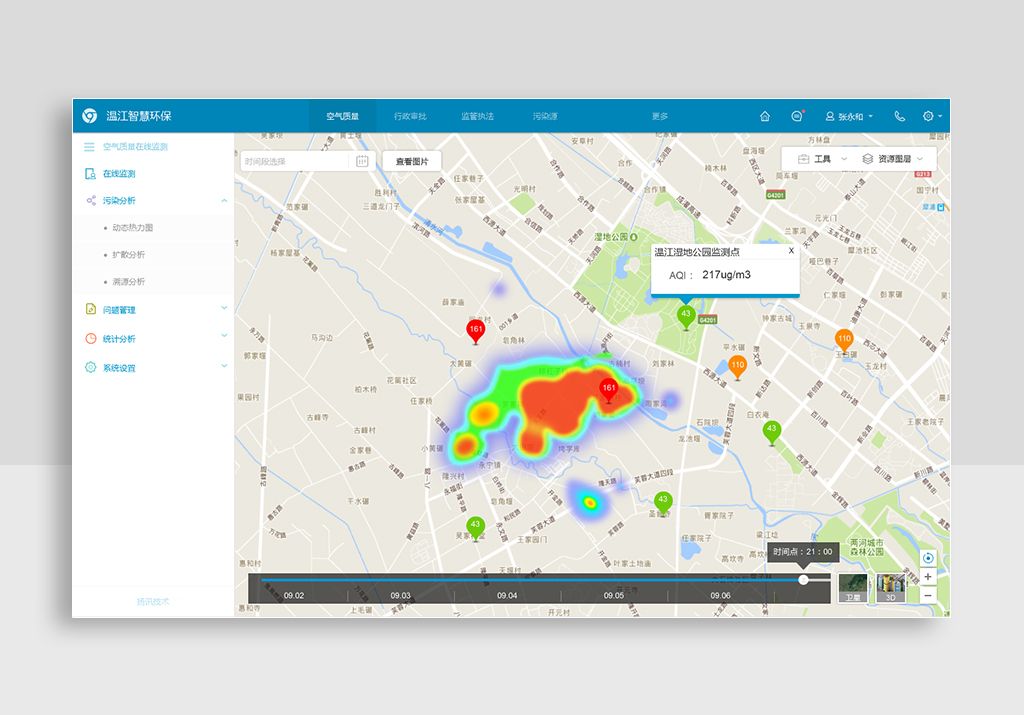
Task: Click the 统计分析 clock icon
Action: click(91, 338)
